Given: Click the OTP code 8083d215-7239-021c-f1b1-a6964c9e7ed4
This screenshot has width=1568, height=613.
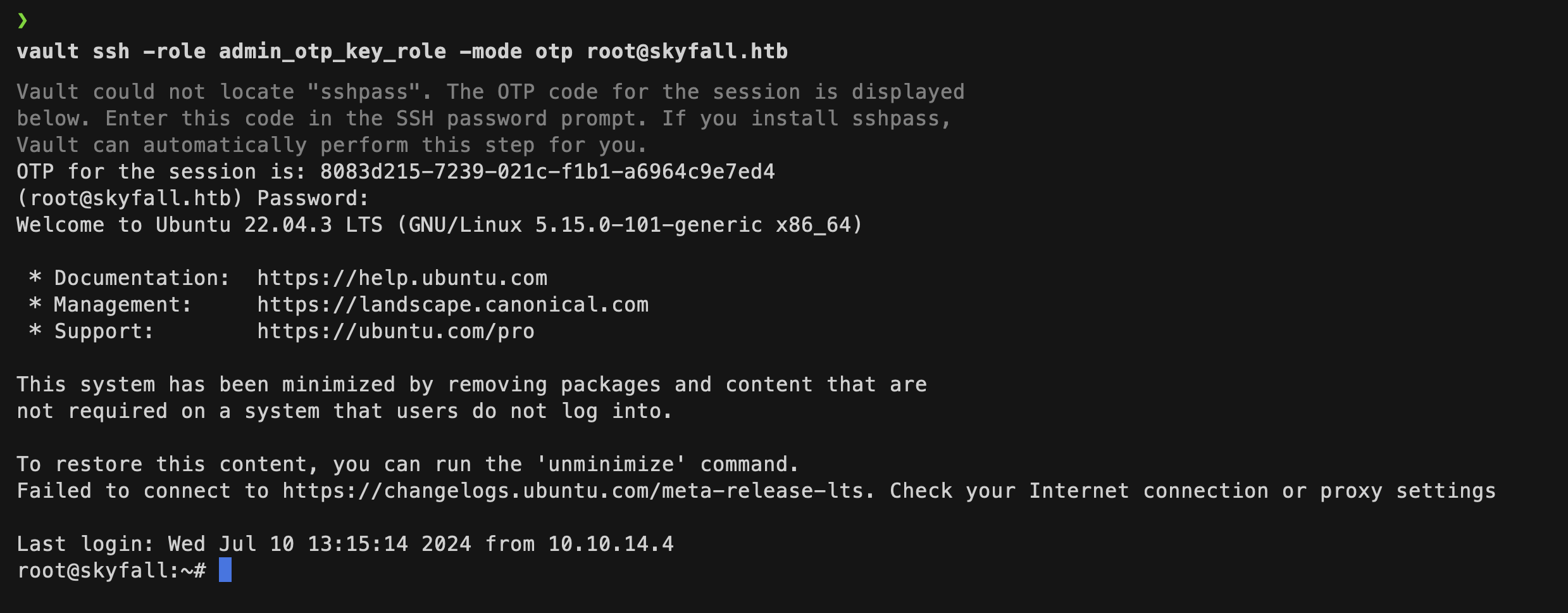Looking at the screenshot, I should (x=547, y=172).
